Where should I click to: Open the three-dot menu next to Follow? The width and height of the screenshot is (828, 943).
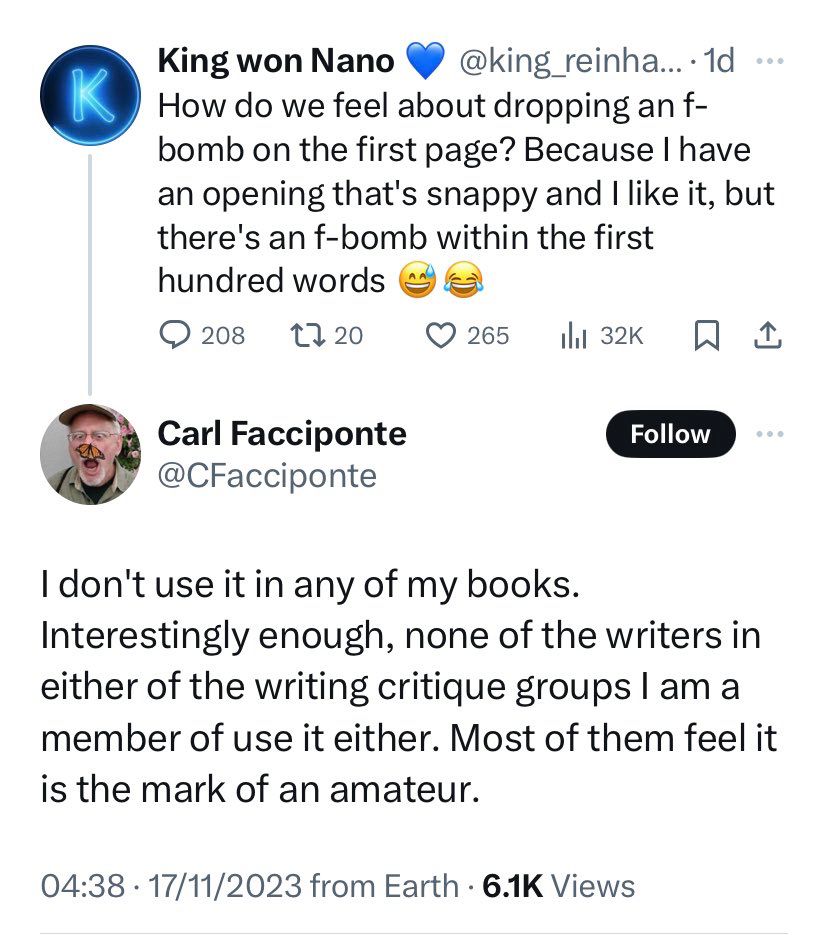coord(768,434)
